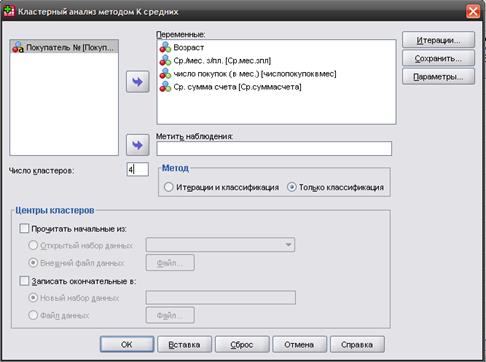Click the icon beside Возраст variable

click(165, 47)
